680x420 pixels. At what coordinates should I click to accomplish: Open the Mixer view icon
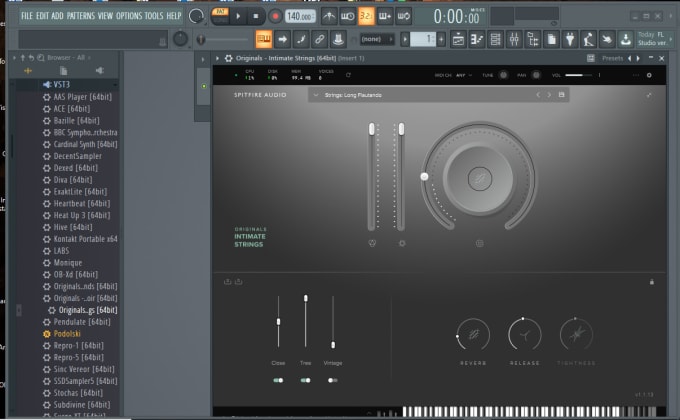(x=514, y=39)
